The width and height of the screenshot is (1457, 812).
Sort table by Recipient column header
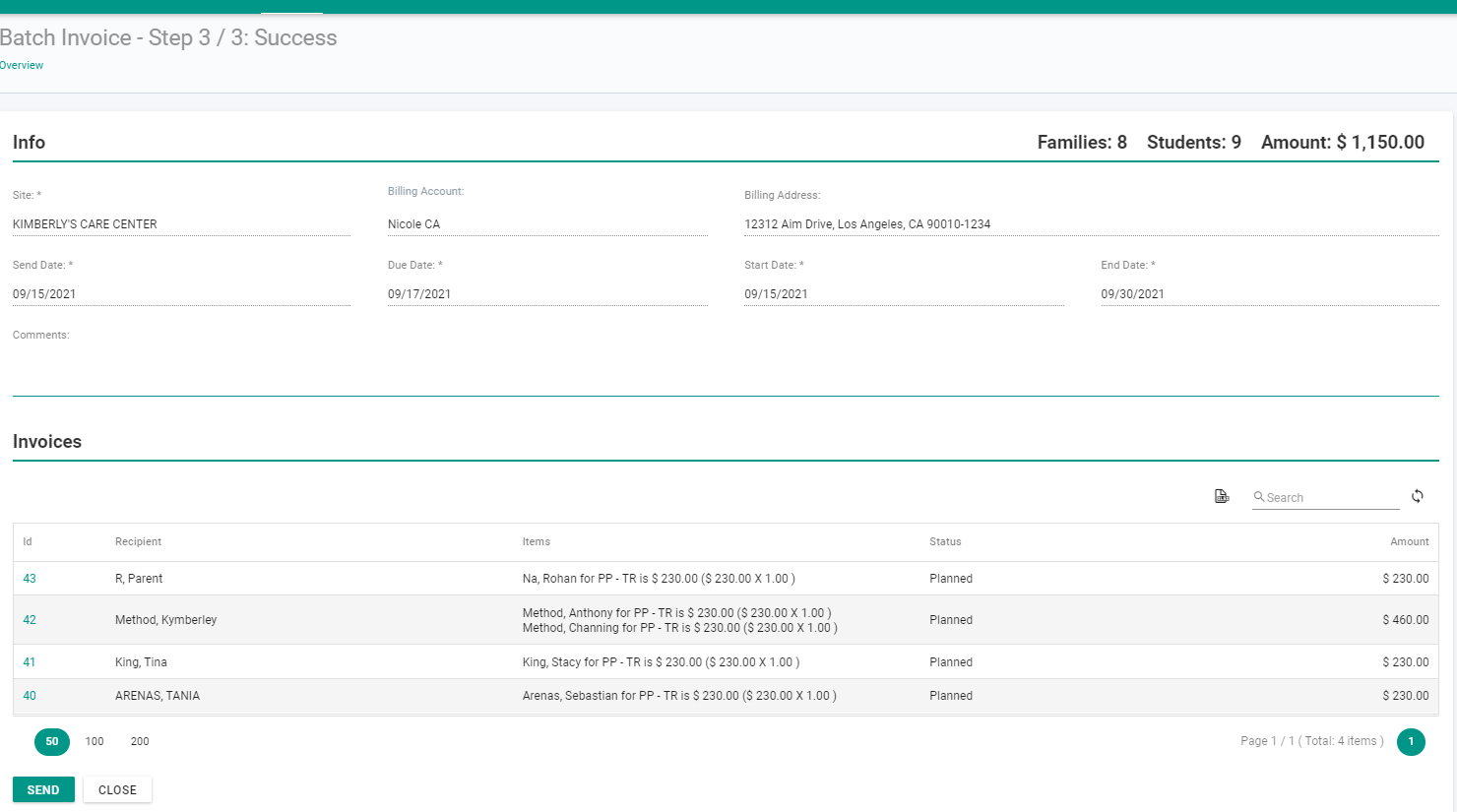click(x=138, y=541)
